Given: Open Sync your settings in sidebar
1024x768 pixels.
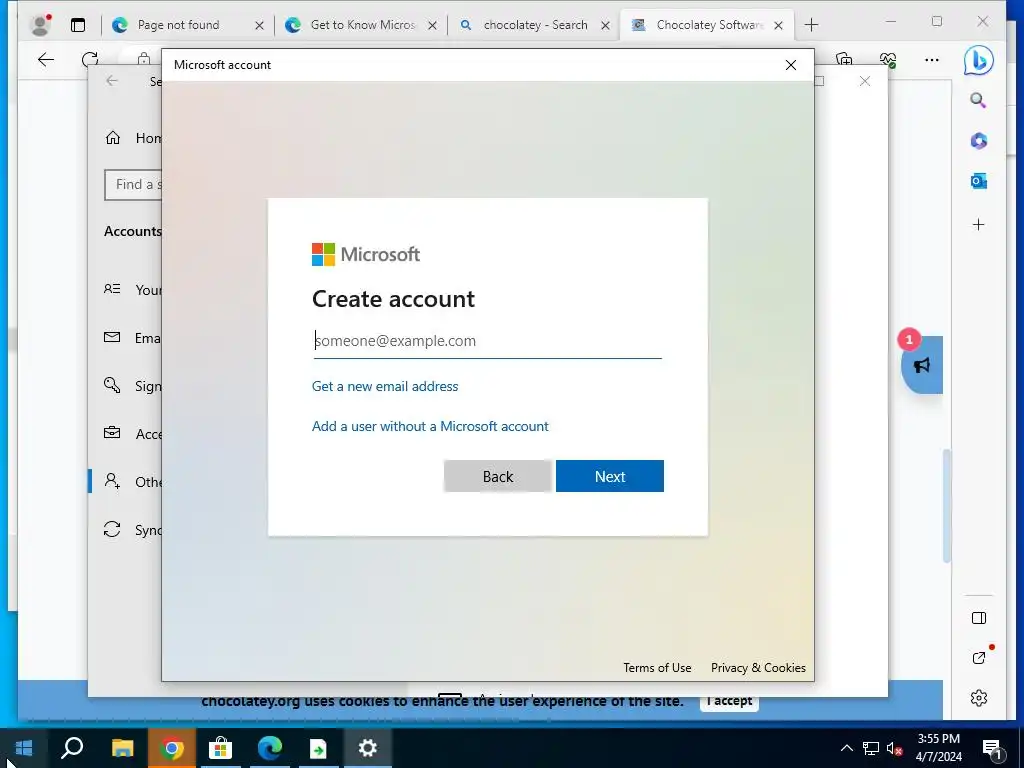Looking at the screenshot, I should pyautogui.click(x=133, y=530).
